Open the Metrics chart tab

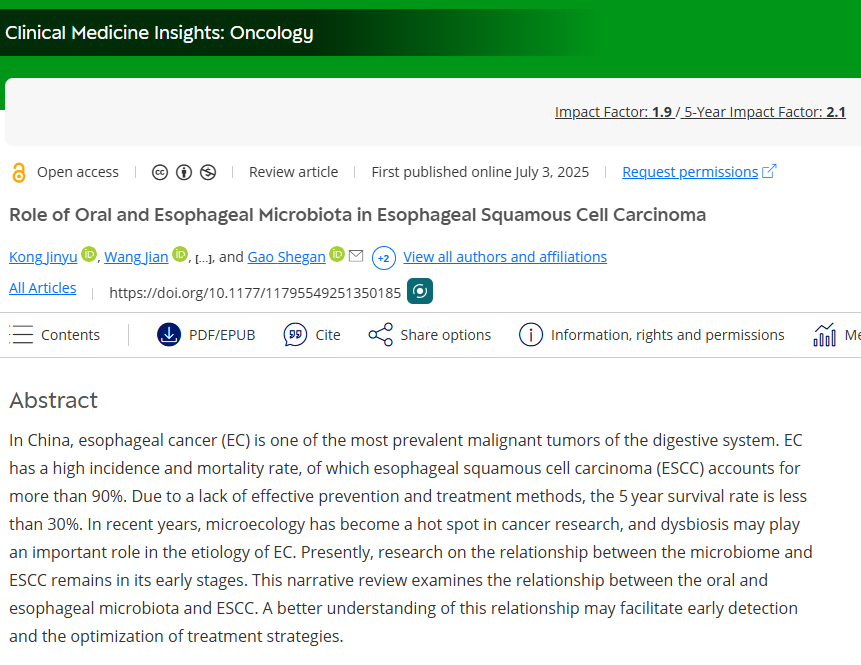(x=826, y=335)
